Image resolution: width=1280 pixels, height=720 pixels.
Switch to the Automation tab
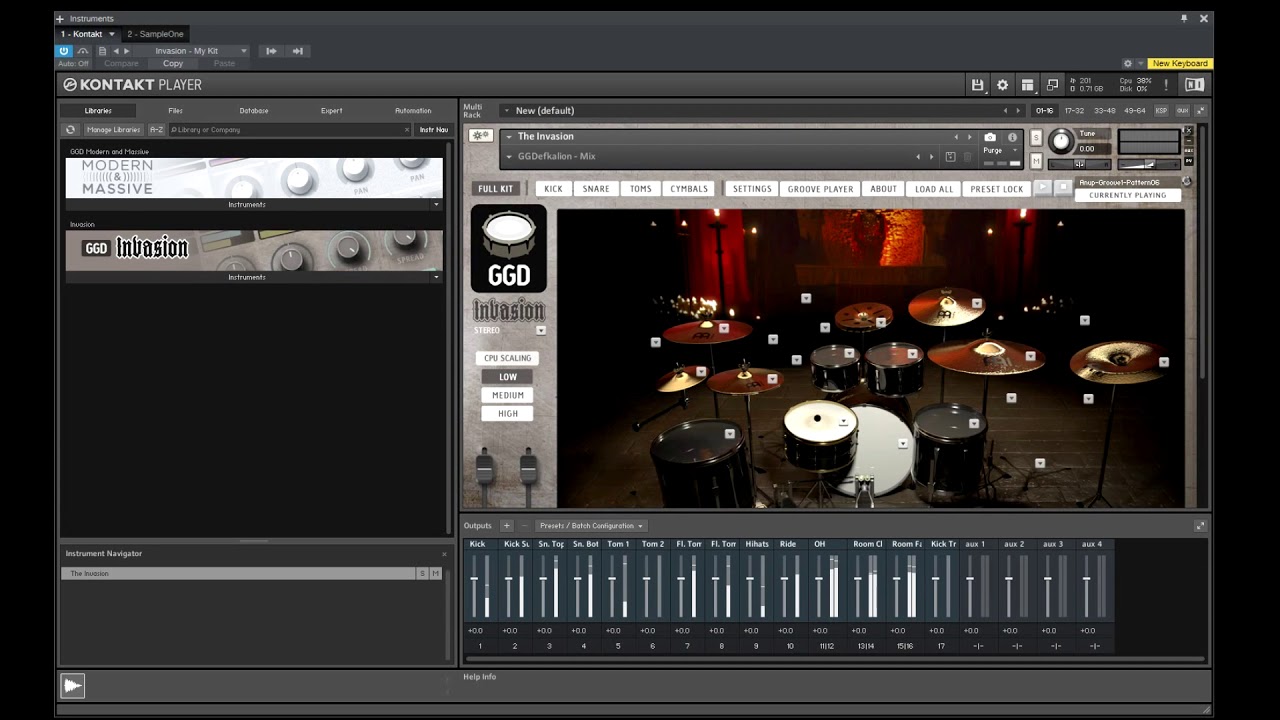click(413, 111)
